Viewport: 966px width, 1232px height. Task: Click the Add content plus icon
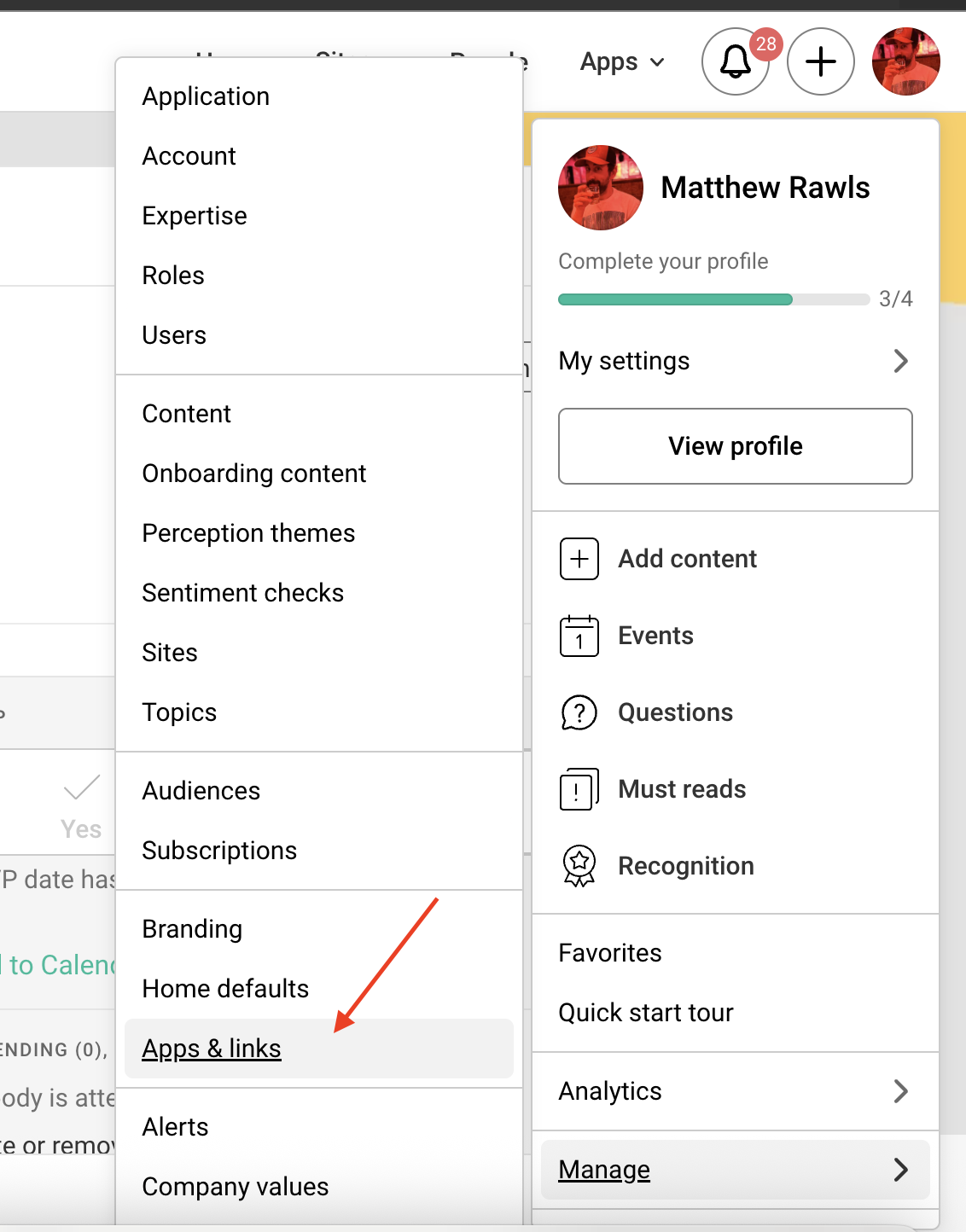point(579,559)
